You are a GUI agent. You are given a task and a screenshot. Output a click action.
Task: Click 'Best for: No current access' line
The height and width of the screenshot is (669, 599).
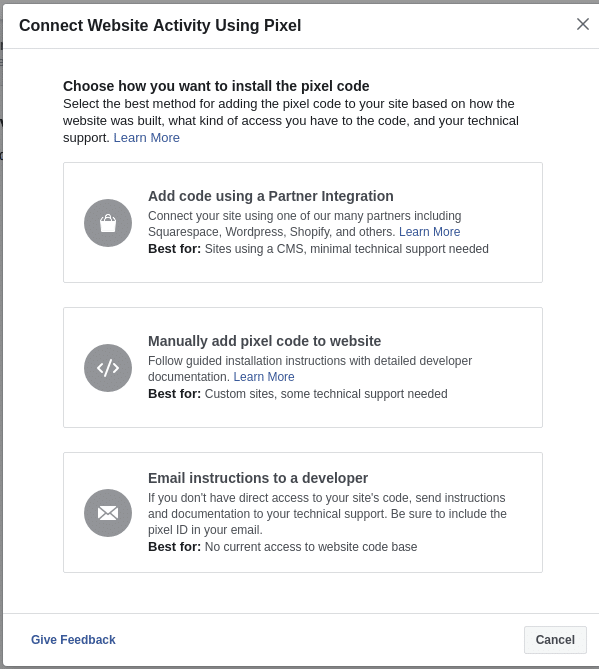pos(282,547)
